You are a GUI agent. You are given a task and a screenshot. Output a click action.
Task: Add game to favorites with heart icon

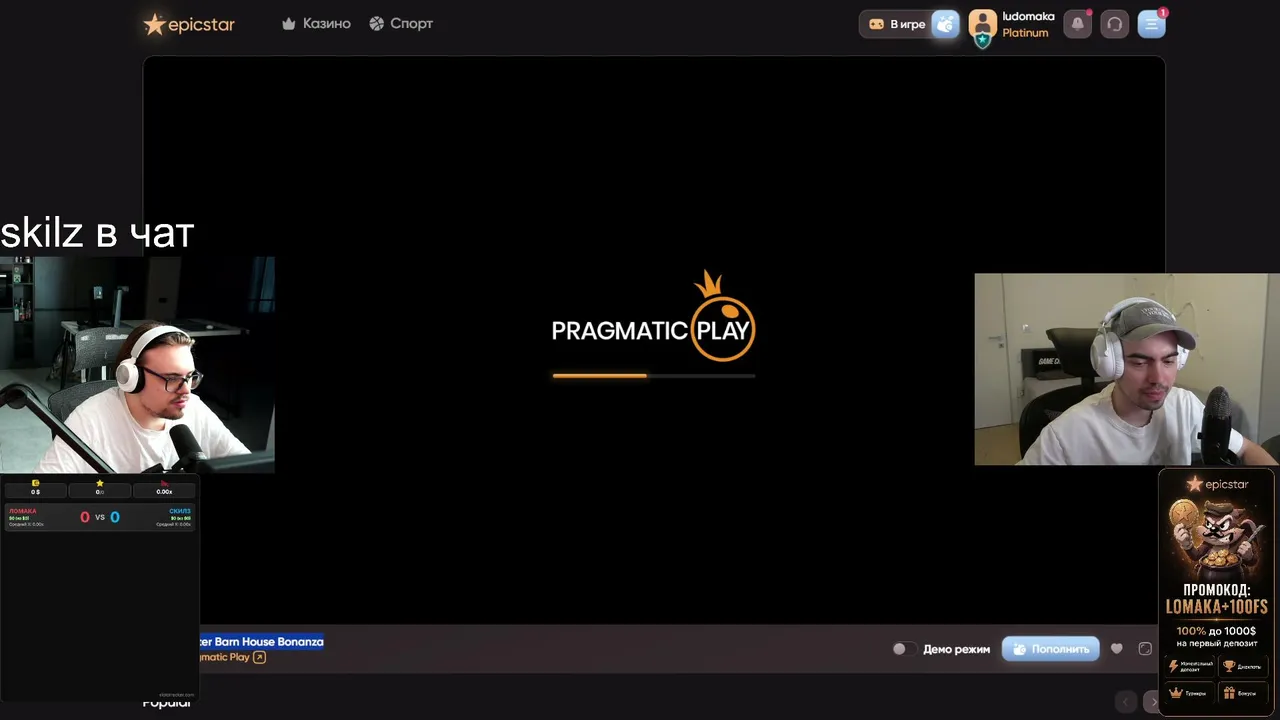pyautogui.click(x=1117, y=649)
